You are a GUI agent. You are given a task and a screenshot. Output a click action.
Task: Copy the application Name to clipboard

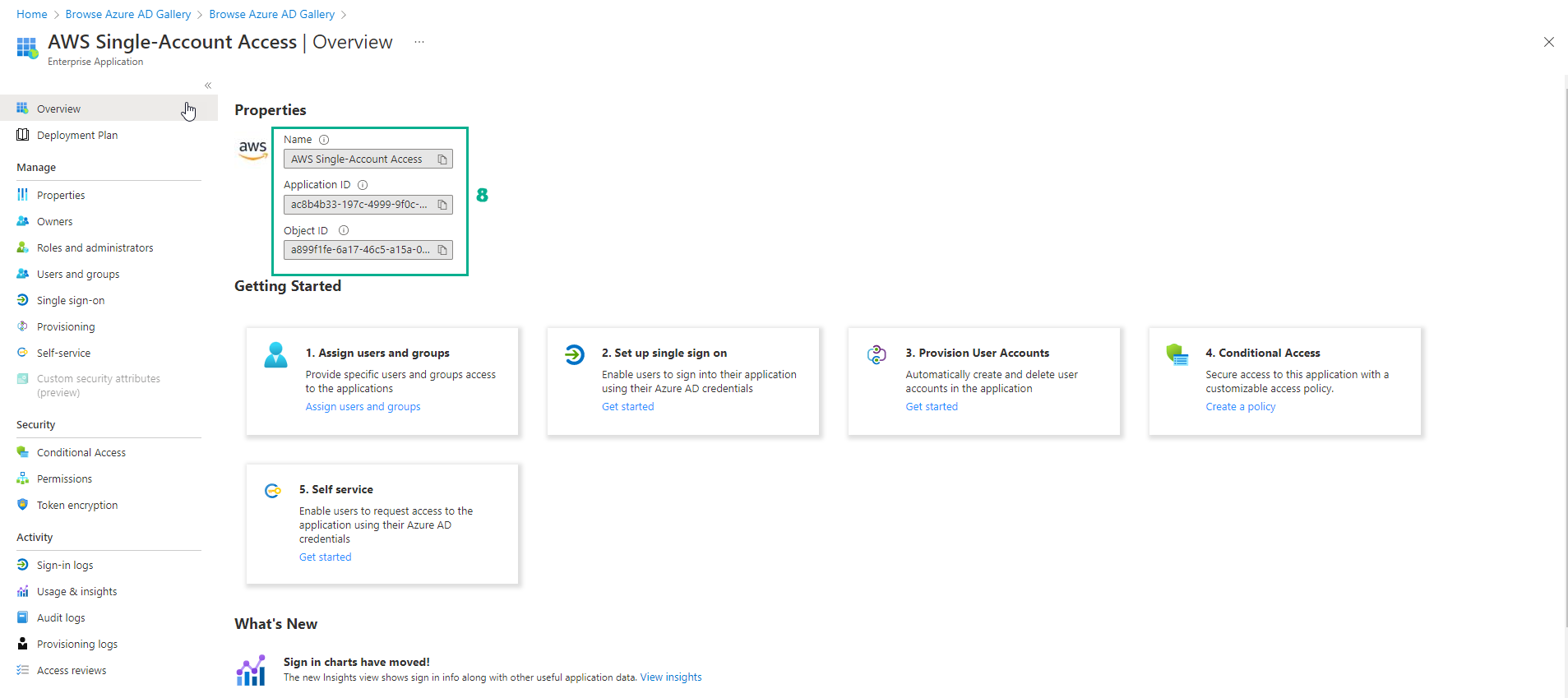pos(442,159)
